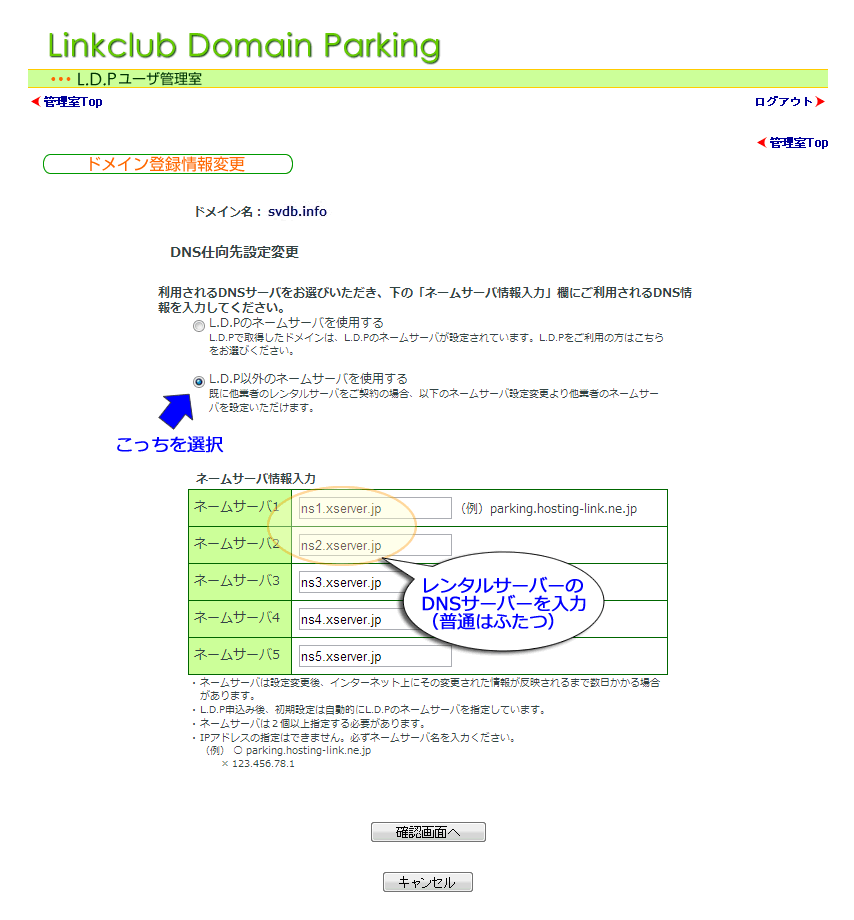Log out via the ログアウト link

pyautogui.click(x=783, y=102)
